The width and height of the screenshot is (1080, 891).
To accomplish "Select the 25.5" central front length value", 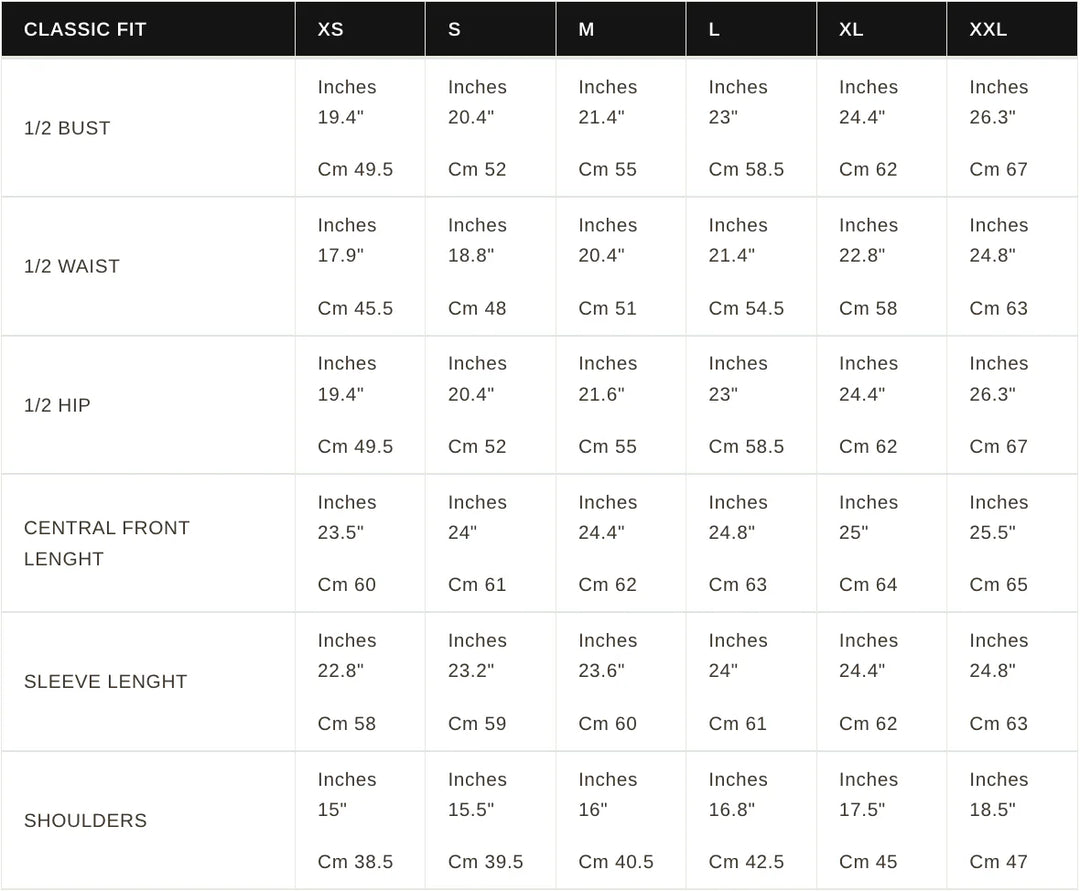I will click(x=992, y=532).
